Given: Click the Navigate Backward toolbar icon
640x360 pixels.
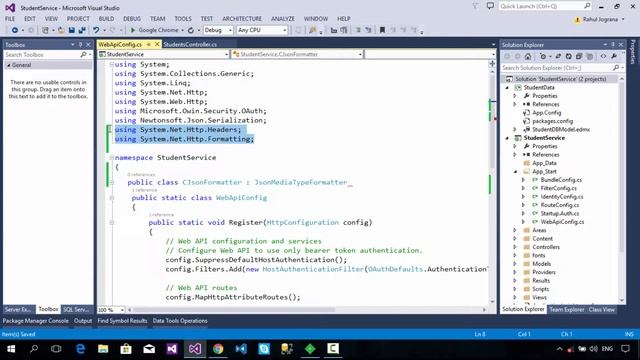Looking at the screenshot, I should (15, 30).
